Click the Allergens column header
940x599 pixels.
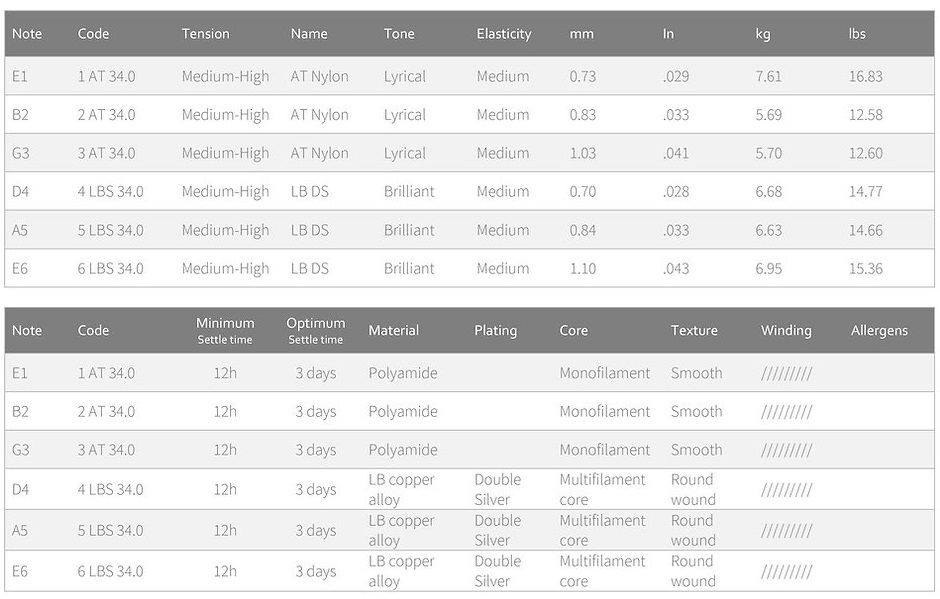pos(879,331)
